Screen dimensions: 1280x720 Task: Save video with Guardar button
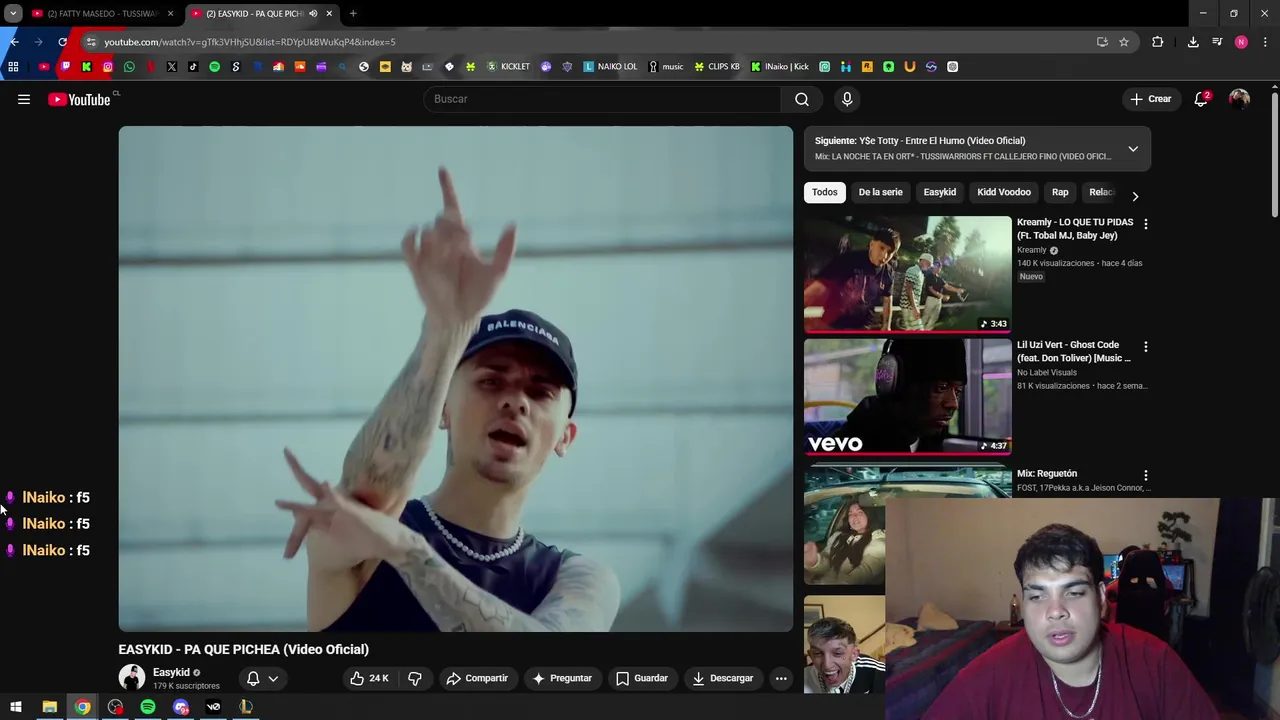642,678
